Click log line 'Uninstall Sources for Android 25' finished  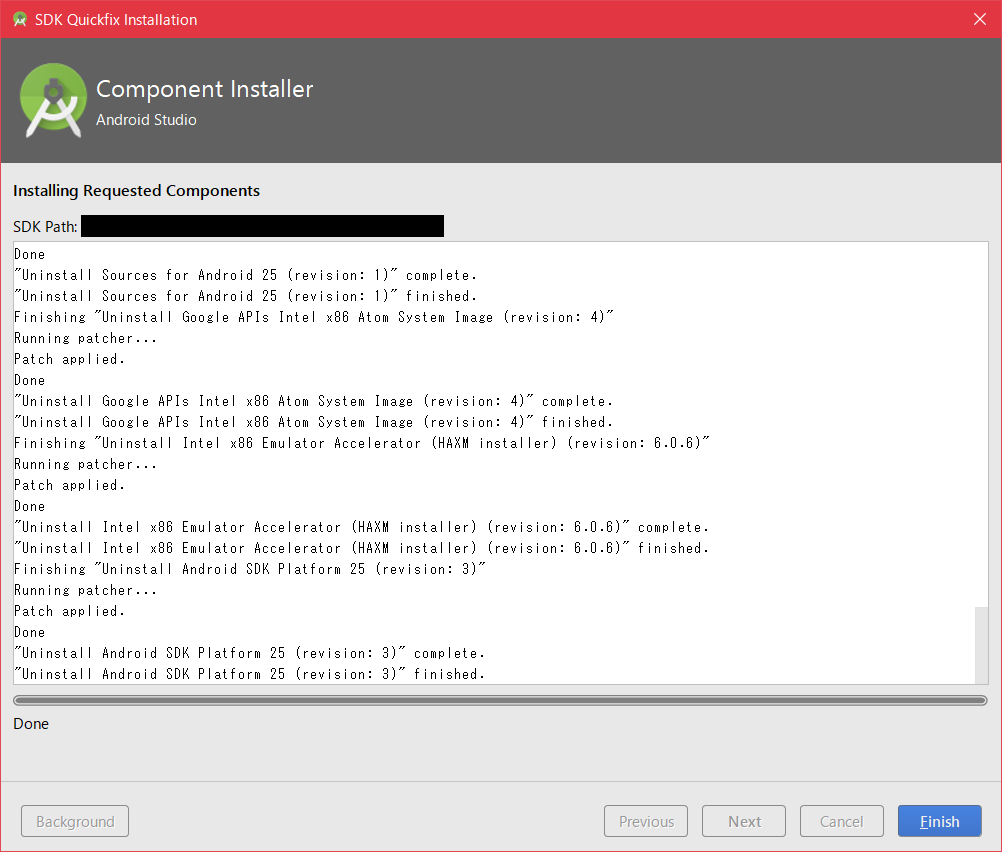coord(245,296)
